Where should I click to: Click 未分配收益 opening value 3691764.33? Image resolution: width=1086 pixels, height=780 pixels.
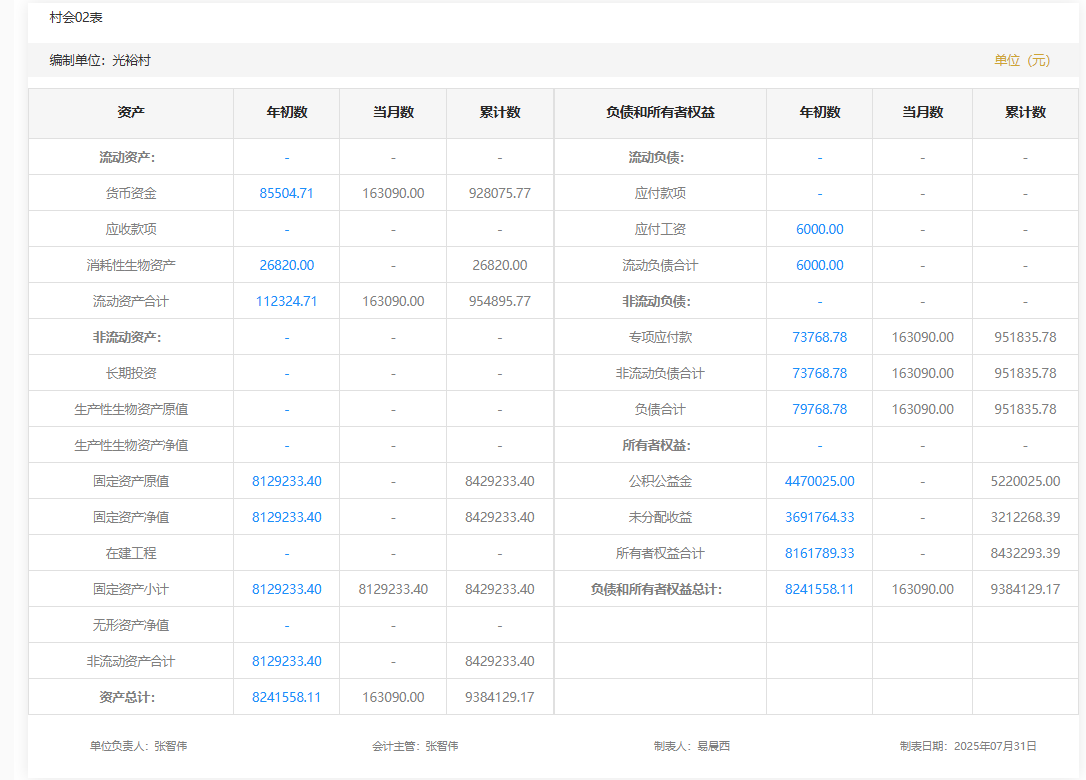click(819, 517)
